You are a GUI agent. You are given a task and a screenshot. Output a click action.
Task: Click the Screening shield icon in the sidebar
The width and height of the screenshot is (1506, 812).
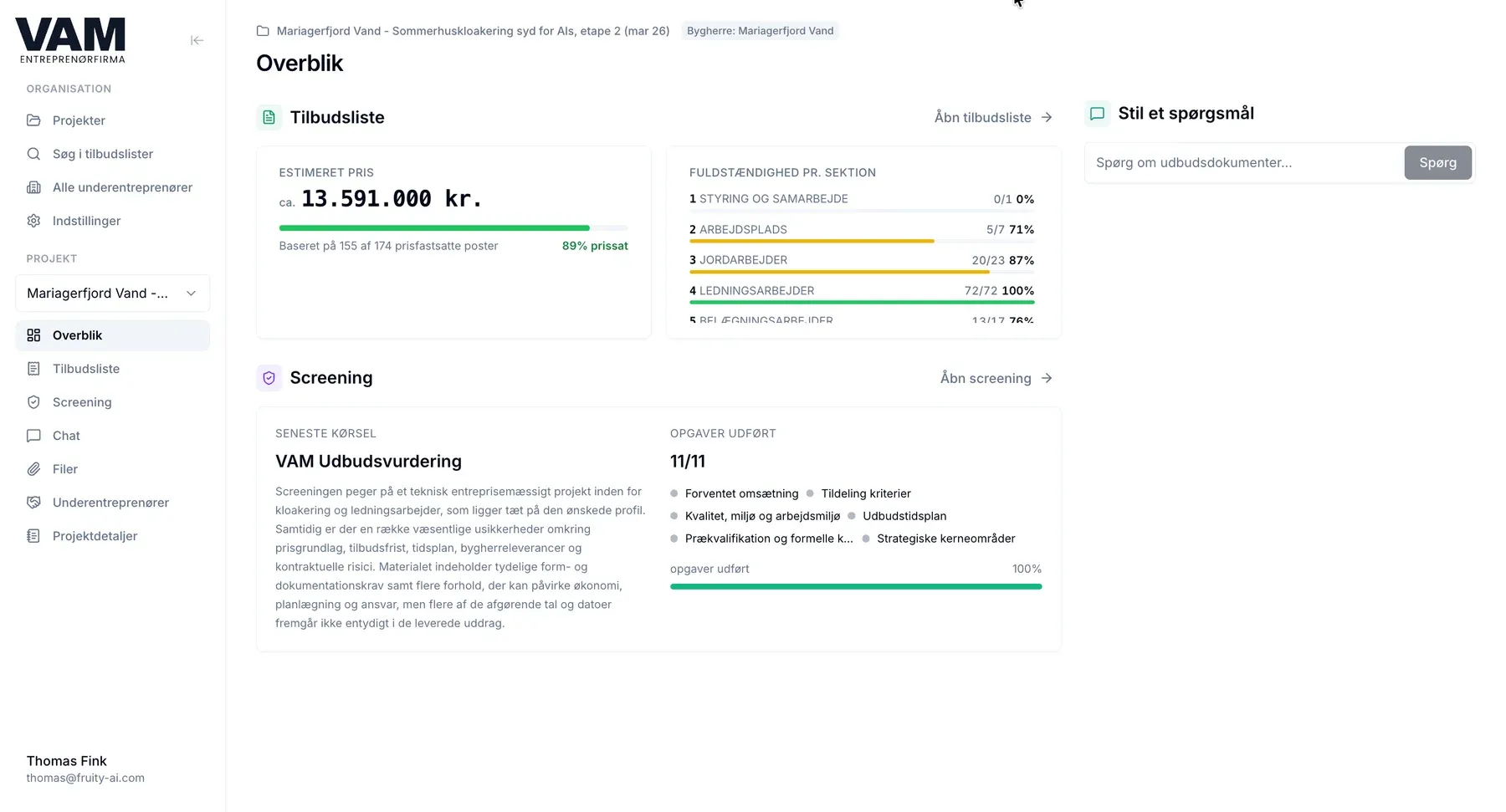(x=33, y=402)
